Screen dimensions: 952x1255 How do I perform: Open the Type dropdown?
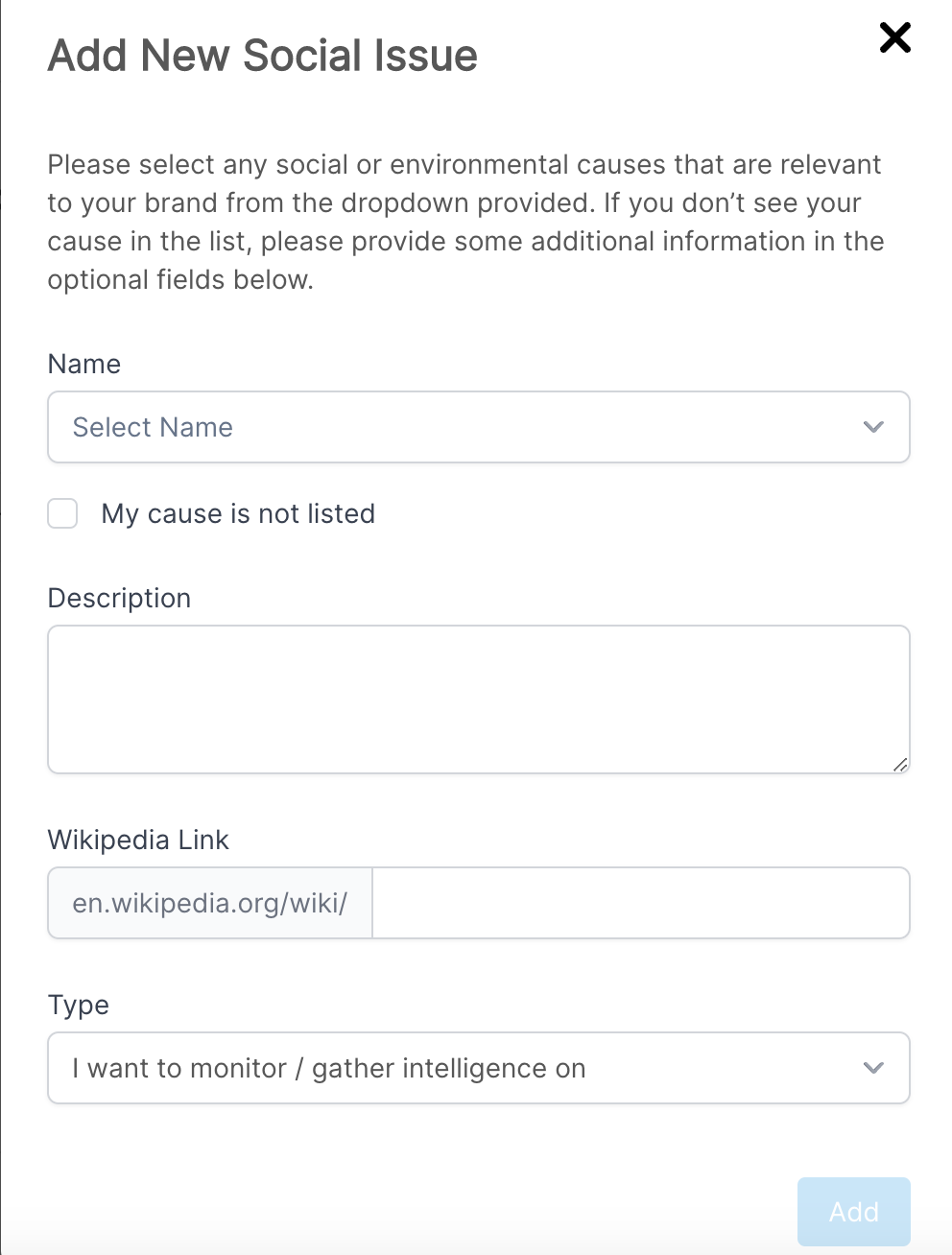coord(478,1068)
